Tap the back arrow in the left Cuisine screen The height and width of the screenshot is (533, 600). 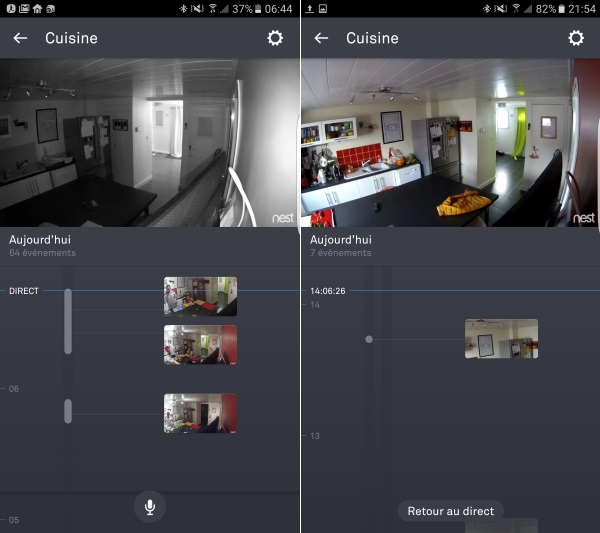pyautogui.click(x=20, y=38)
